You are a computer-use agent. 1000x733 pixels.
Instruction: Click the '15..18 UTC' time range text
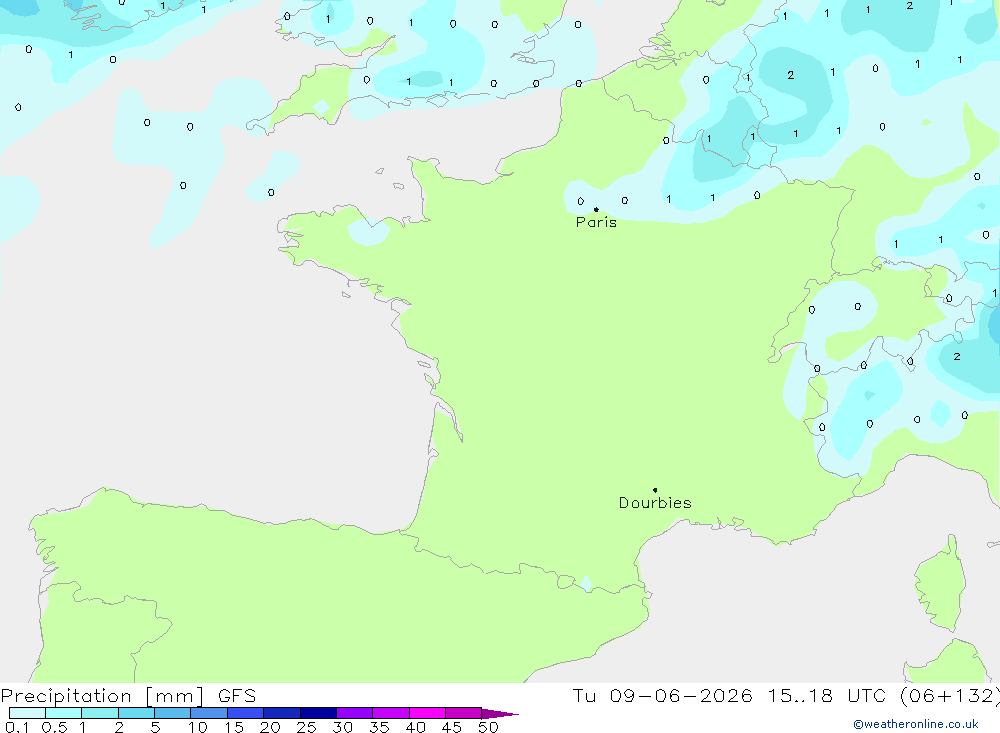827,696
